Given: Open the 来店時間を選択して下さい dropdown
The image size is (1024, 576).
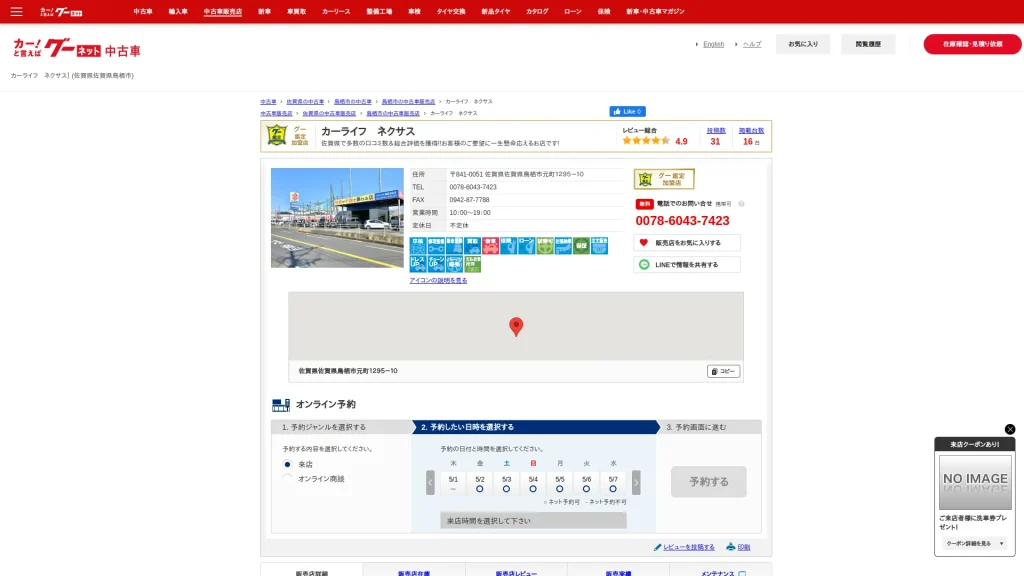Looking at the screenshot, I should 533,520.
